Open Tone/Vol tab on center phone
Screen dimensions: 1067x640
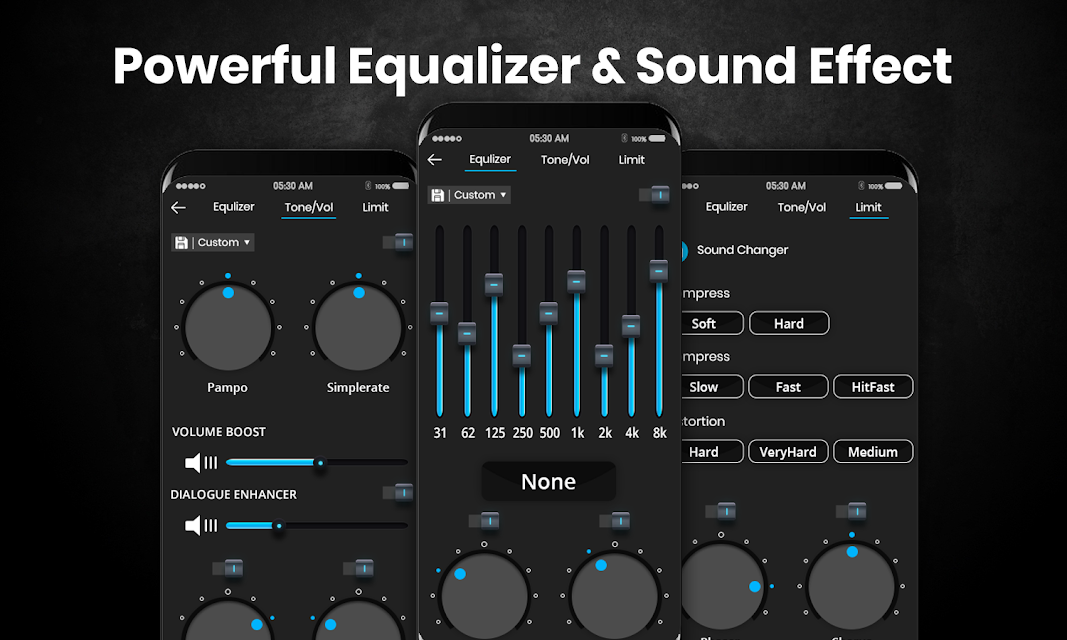(x=565, y=160)
